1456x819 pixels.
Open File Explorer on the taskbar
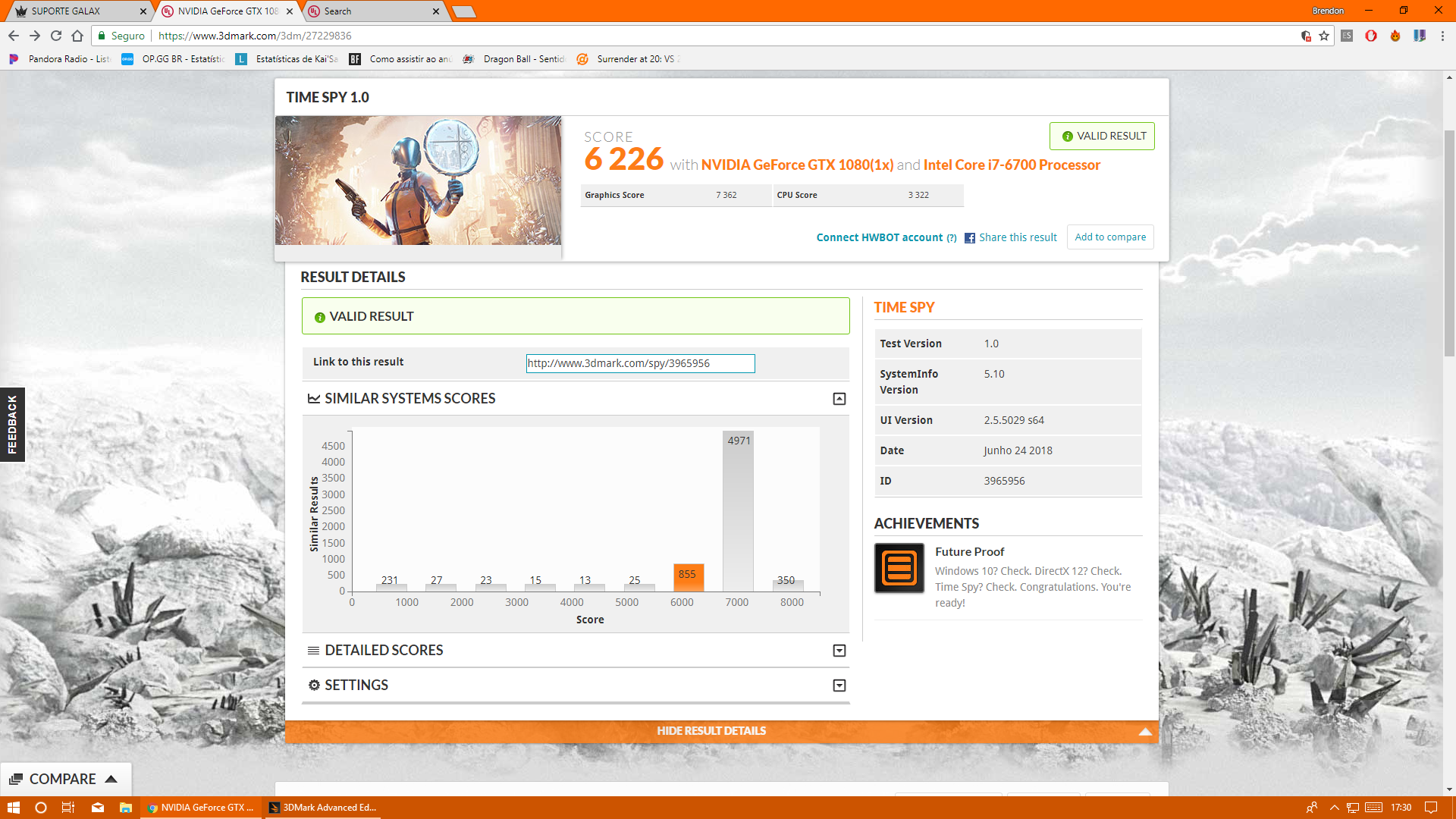pyautogui.click(x=126, y=808)
